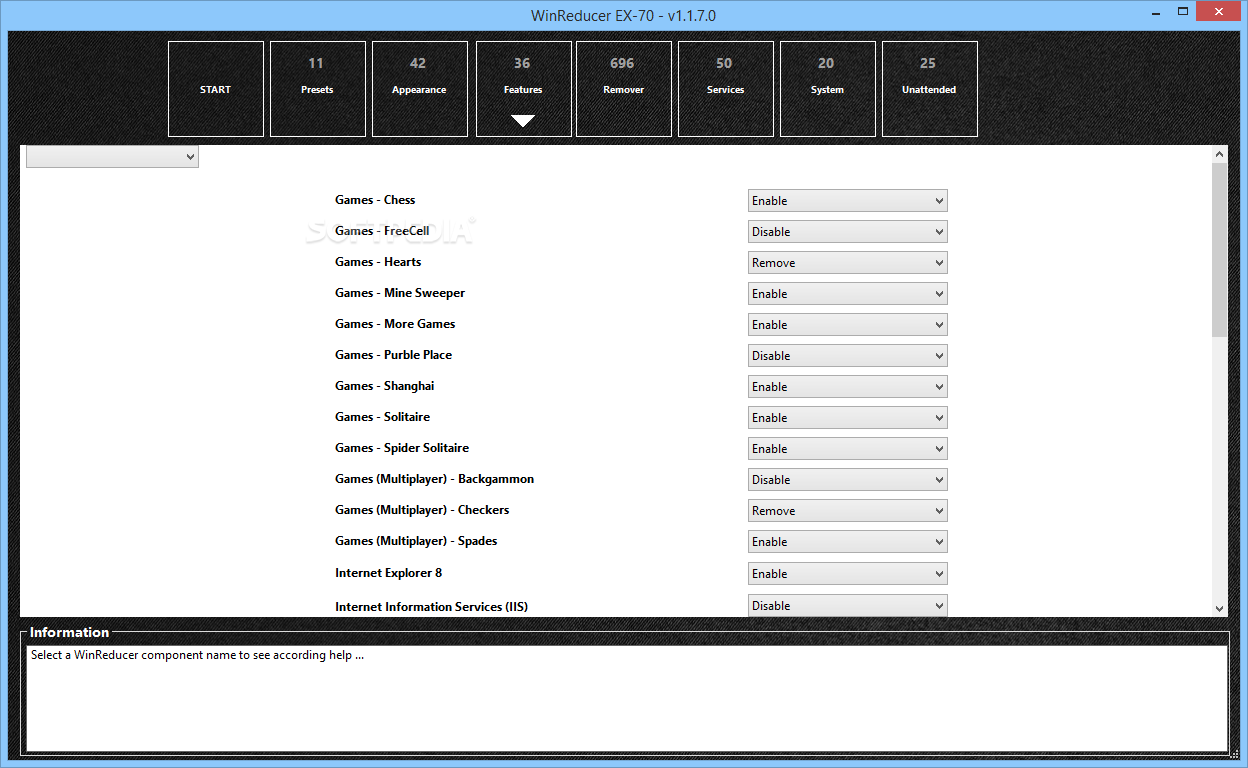Open the Games - More Games dropdown
The height and width of the screenshot is (768, 1248).
pyautogui.click(x=848, y=325)
